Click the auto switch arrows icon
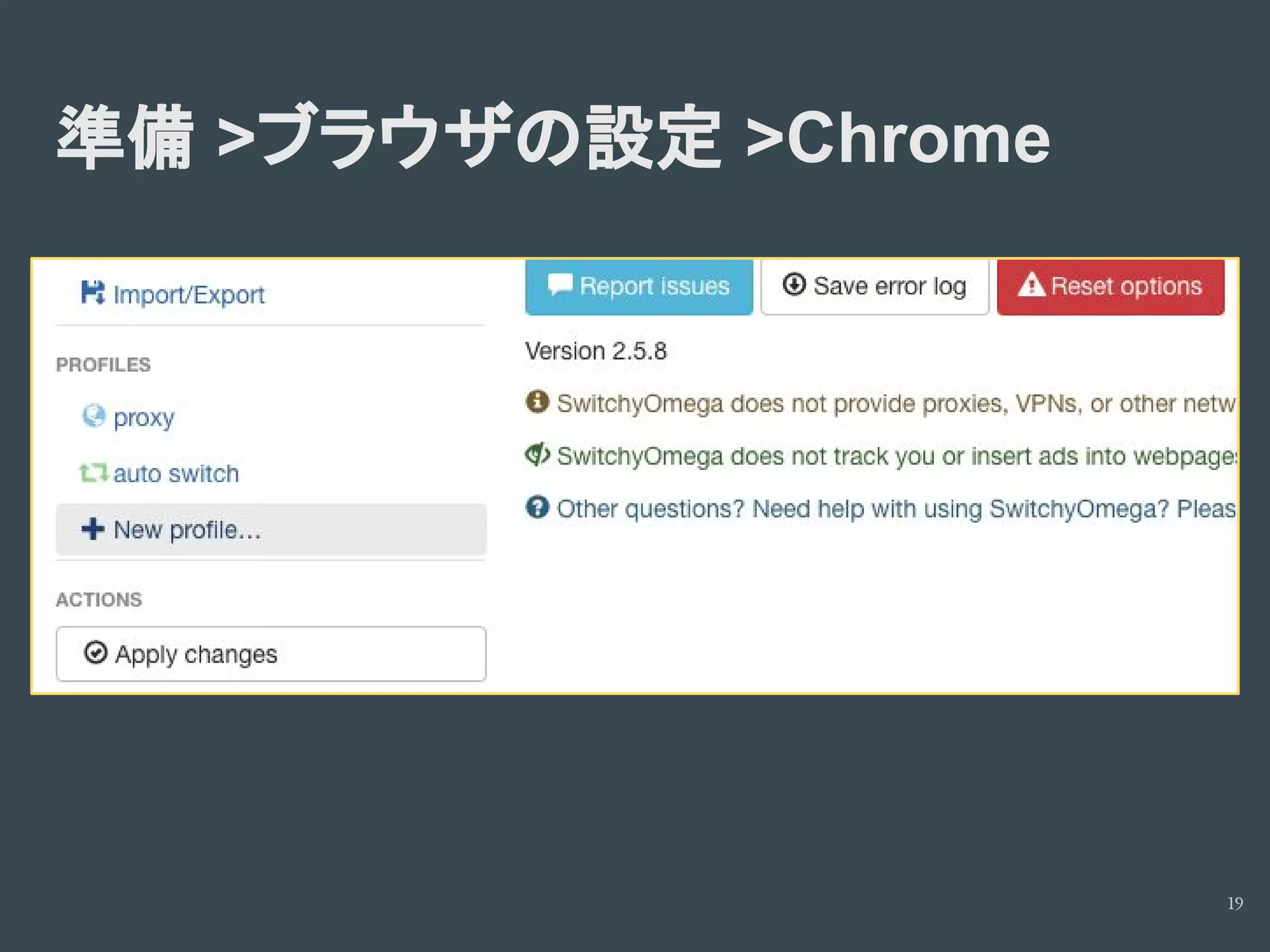Image resolution: width=1270 pixels, height=952 pixels. 94,473
